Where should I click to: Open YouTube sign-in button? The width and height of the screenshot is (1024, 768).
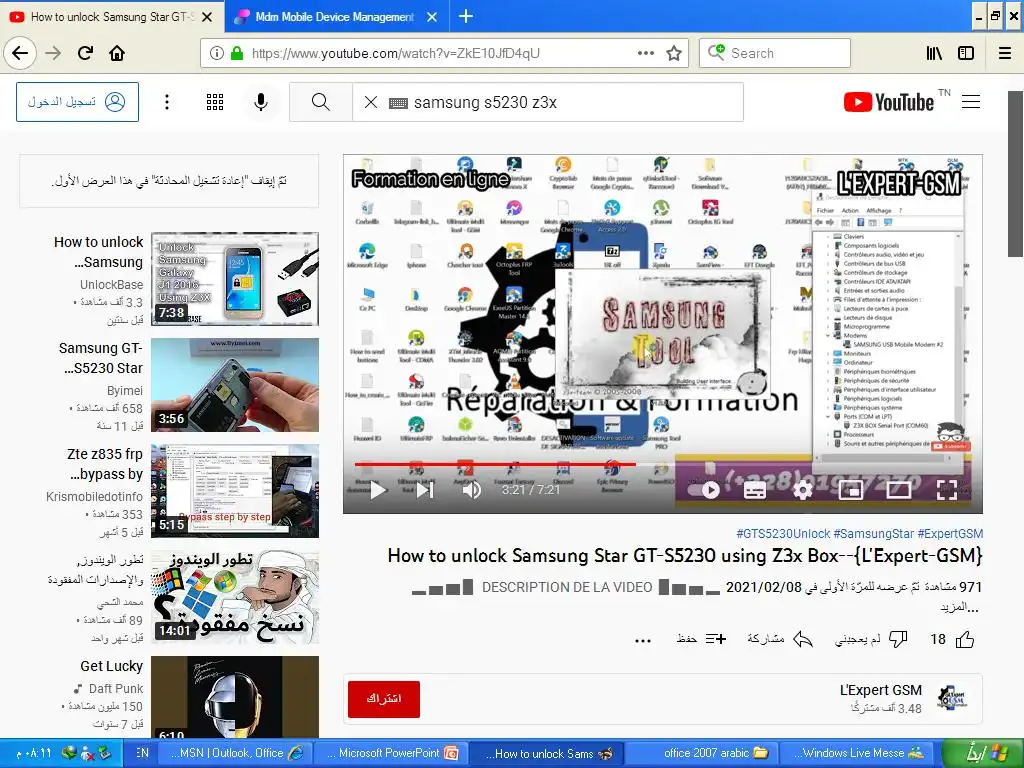click(x=77, y=102)
